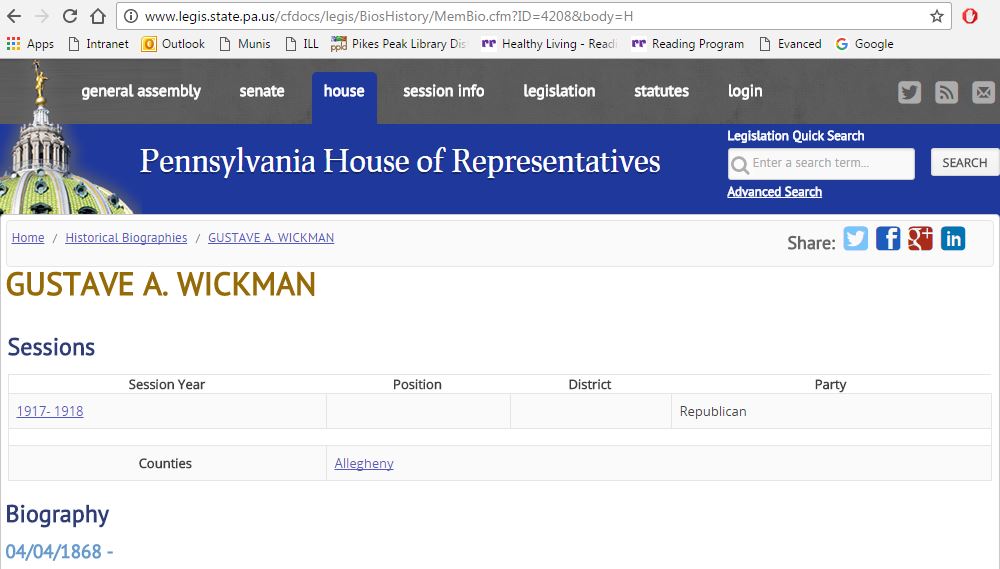Open the senate menu
This screenshot has height=569, width=1000.
[262, 91]
